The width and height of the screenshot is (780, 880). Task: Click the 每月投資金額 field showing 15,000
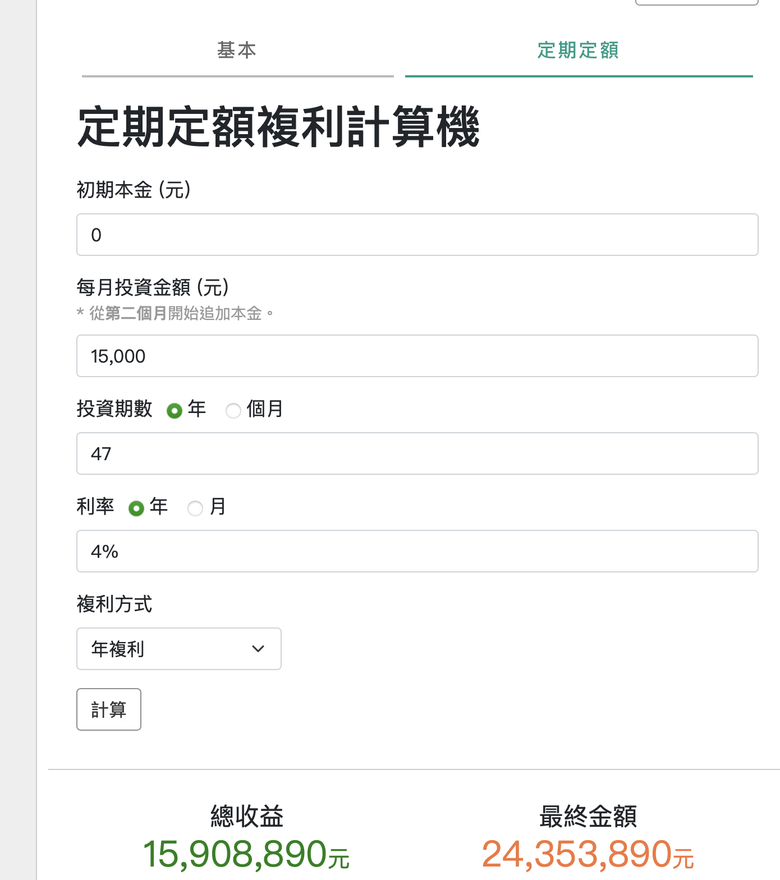click(417, 356)
